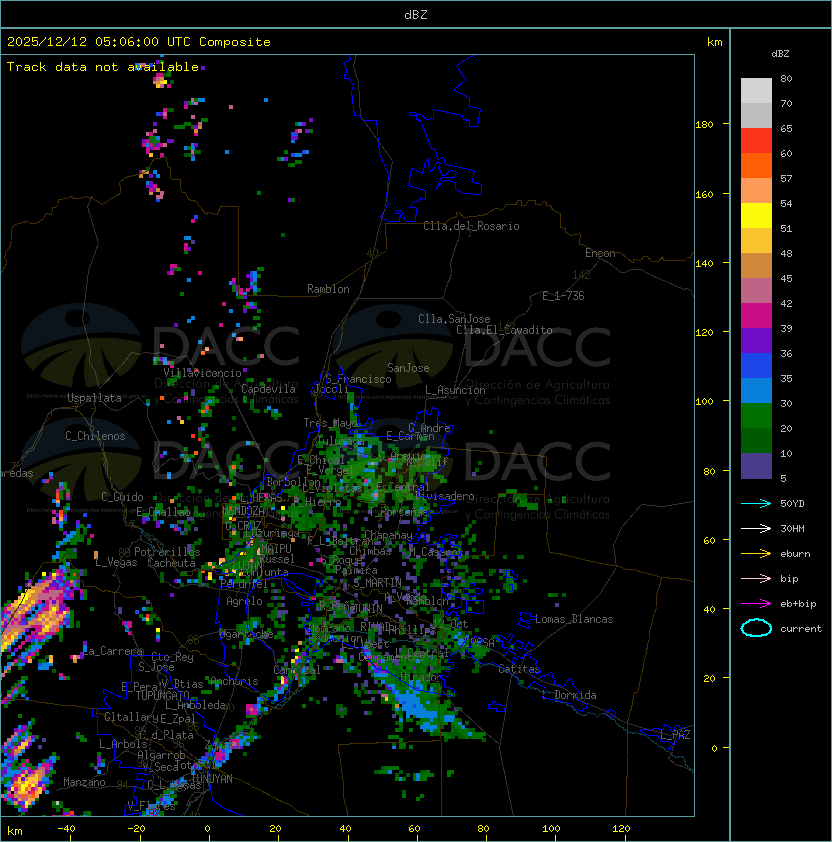Click the Anchoris place label
This screenshot has height=842, width=832.
(234, 681)
